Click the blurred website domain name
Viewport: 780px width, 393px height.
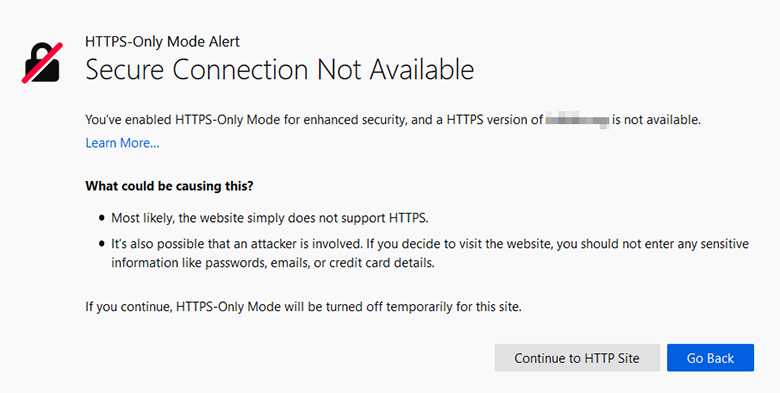coord(577,120)
